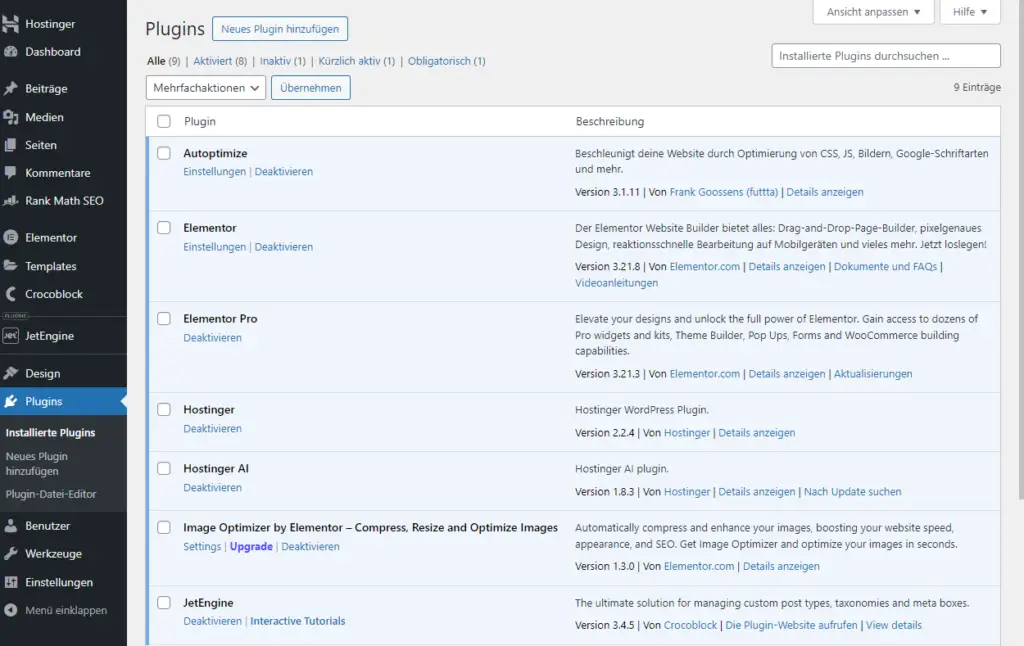This screenshot has width=1024, height=646.
Task: Open Aktualisierungen link for Elementor Pro
Action: [x=873, y=374]
